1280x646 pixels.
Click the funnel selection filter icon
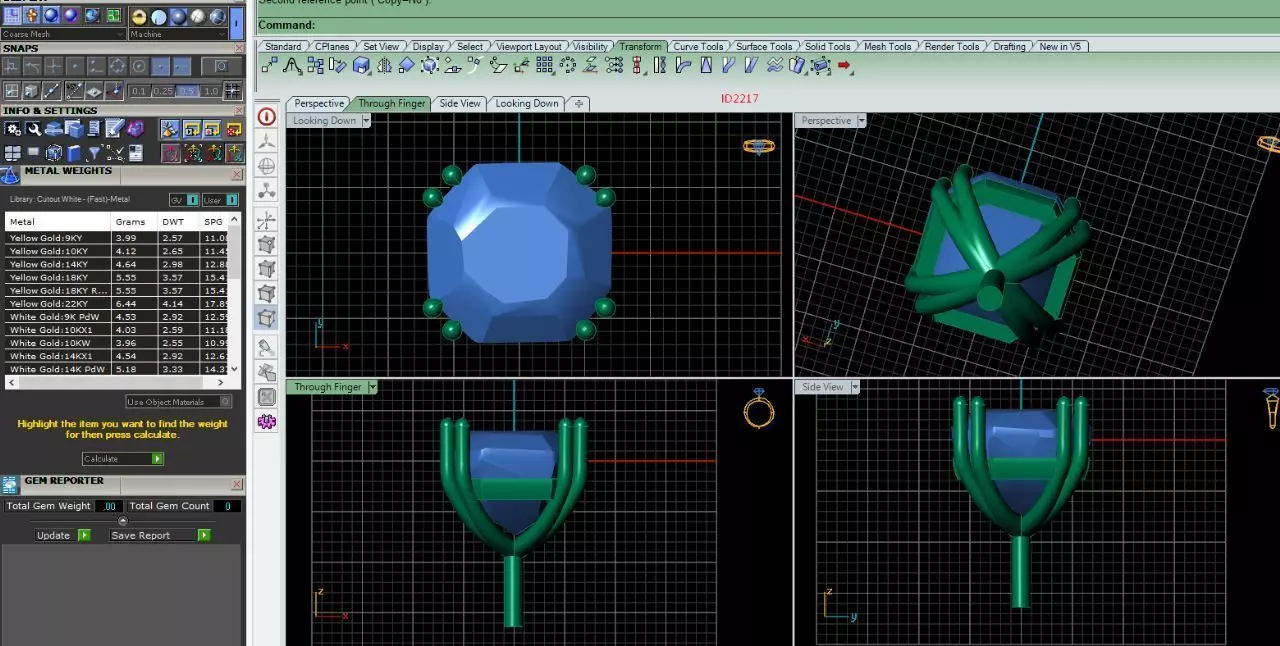pos(93,153)
